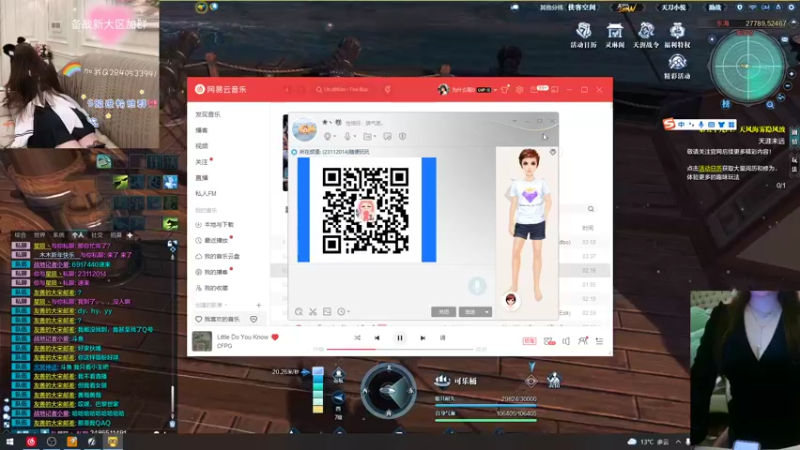Switch game chat to 个人 tab
Screen dimensions: 800x450
[x=78, y=235]
